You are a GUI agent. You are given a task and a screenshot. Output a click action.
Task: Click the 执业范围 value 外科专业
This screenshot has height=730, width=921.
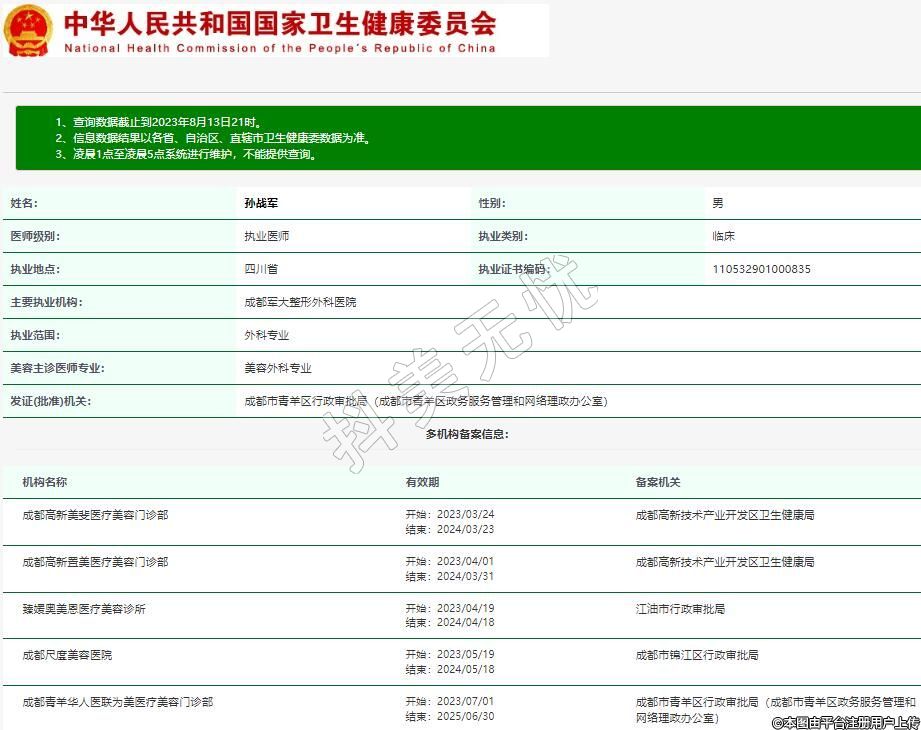pyautogui.click(x=267, y=335)
